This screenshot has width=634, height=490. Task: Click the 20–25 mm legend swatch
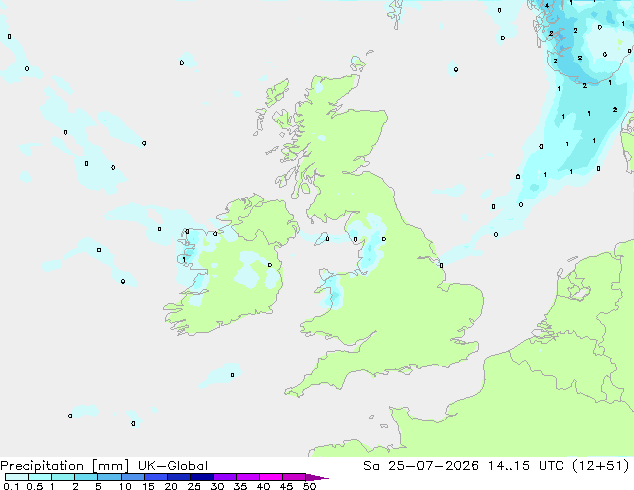tap(178, 477)
